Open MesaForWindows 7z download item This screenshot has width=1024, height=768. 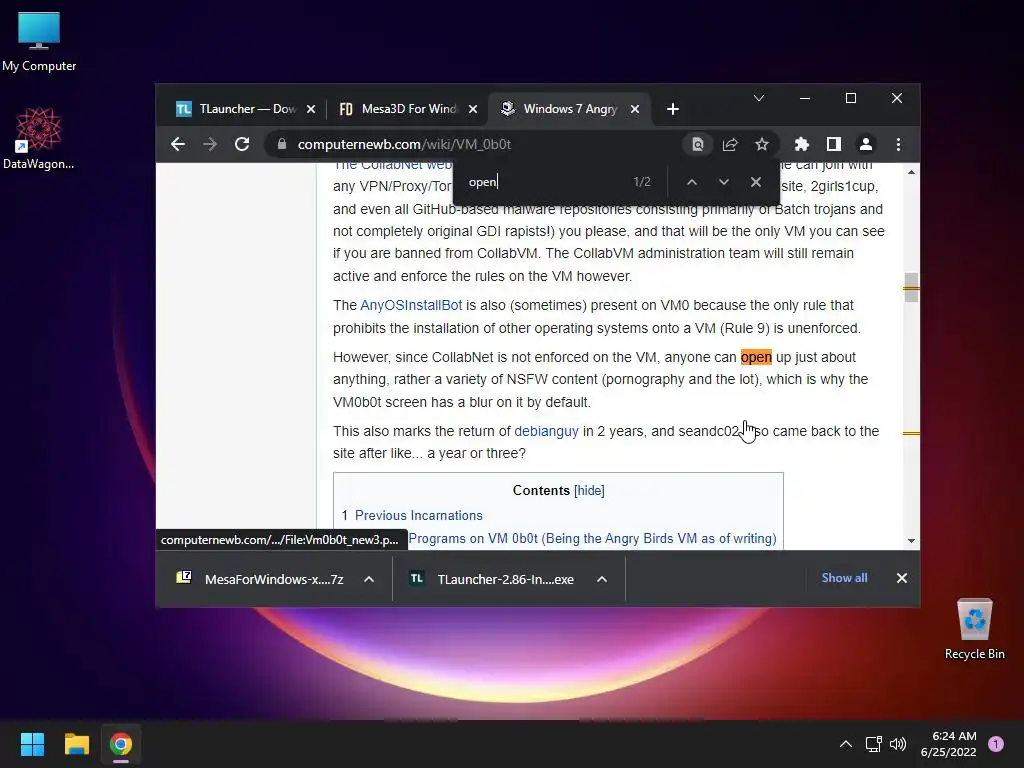pyautogui.click(x=261, y=579)
